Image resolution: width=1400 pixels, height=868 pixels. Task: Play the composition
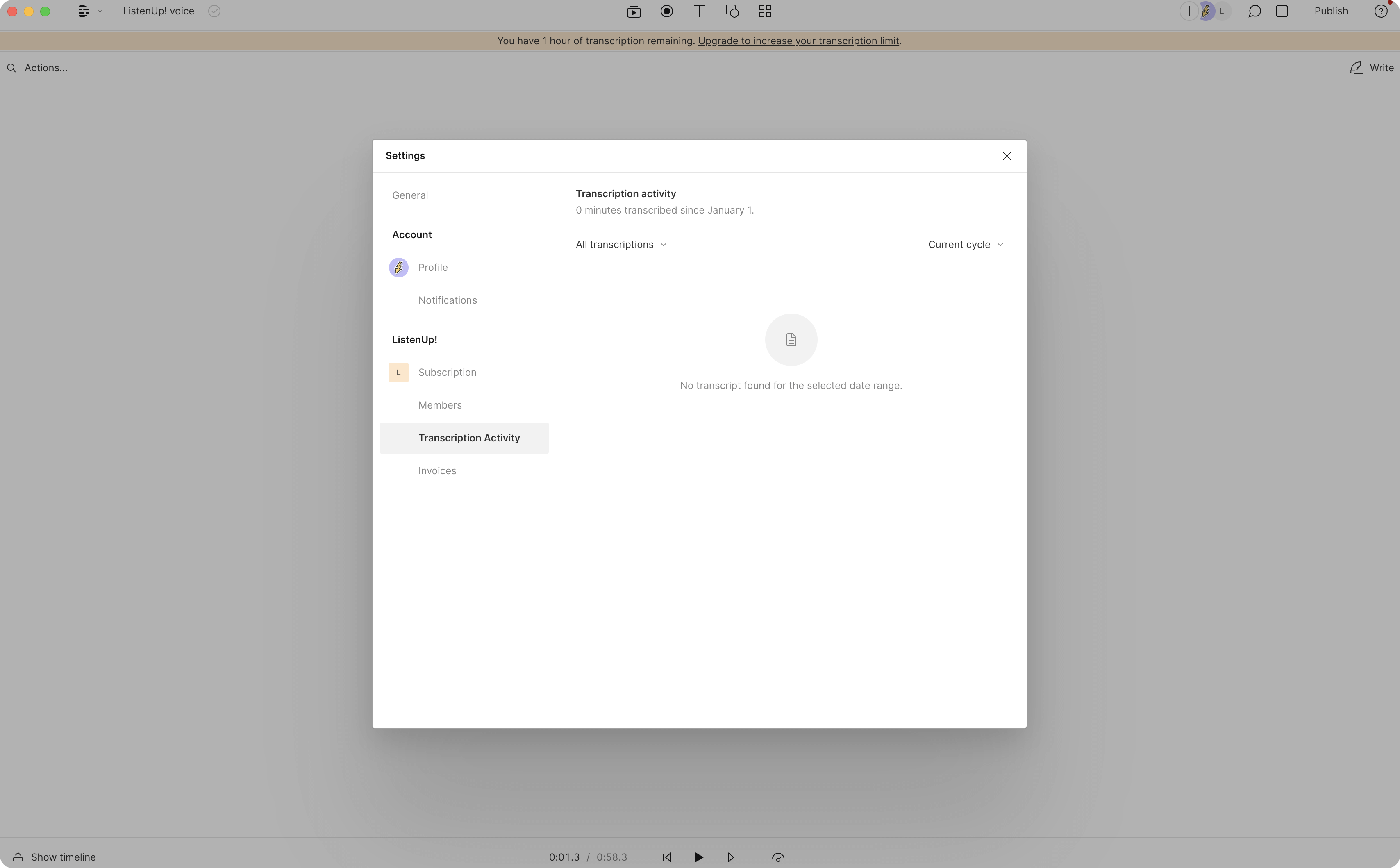coord(698,857)
